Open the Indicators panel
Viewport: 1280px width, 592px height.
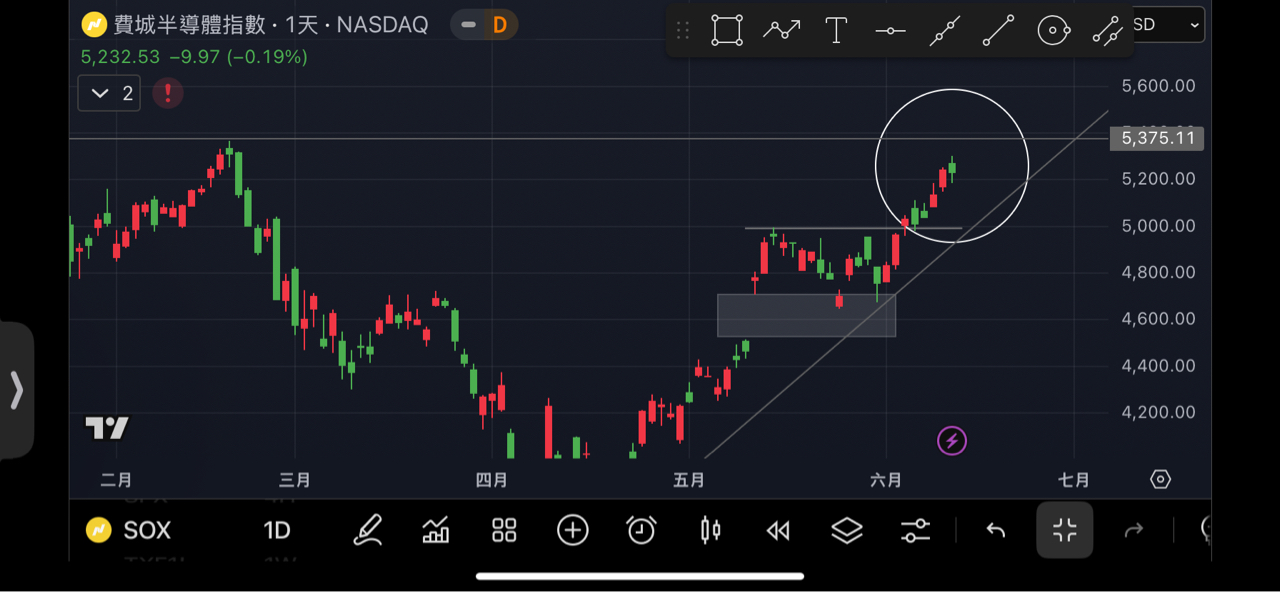(436, 530)
